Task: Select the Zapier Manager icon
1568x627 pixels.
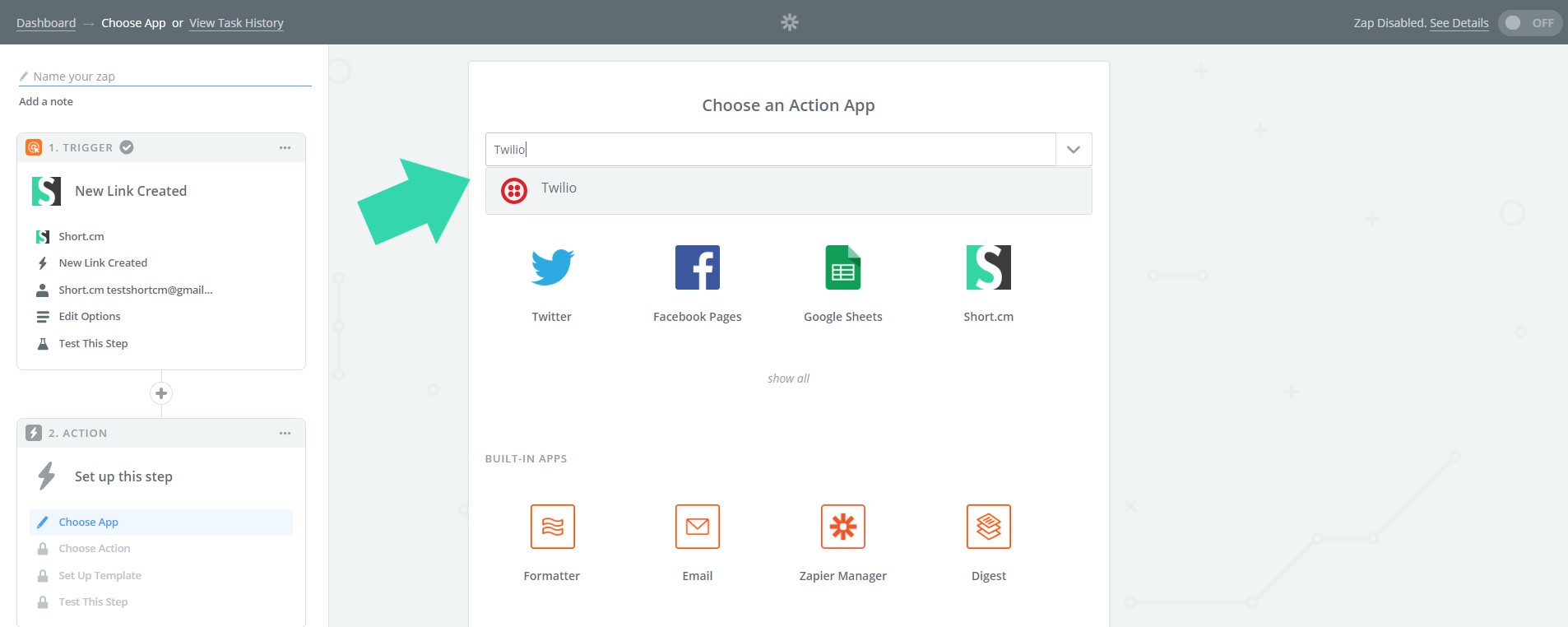Action: (x=842, y=527)
